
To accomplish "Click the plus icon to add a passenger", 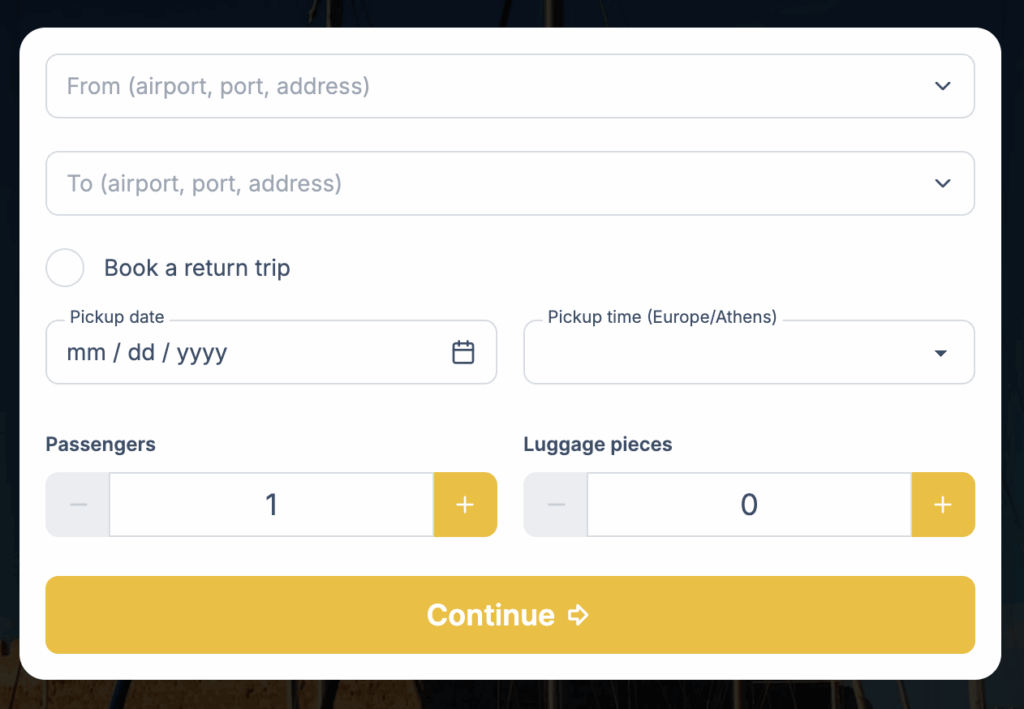I will (x=465, y=505).
